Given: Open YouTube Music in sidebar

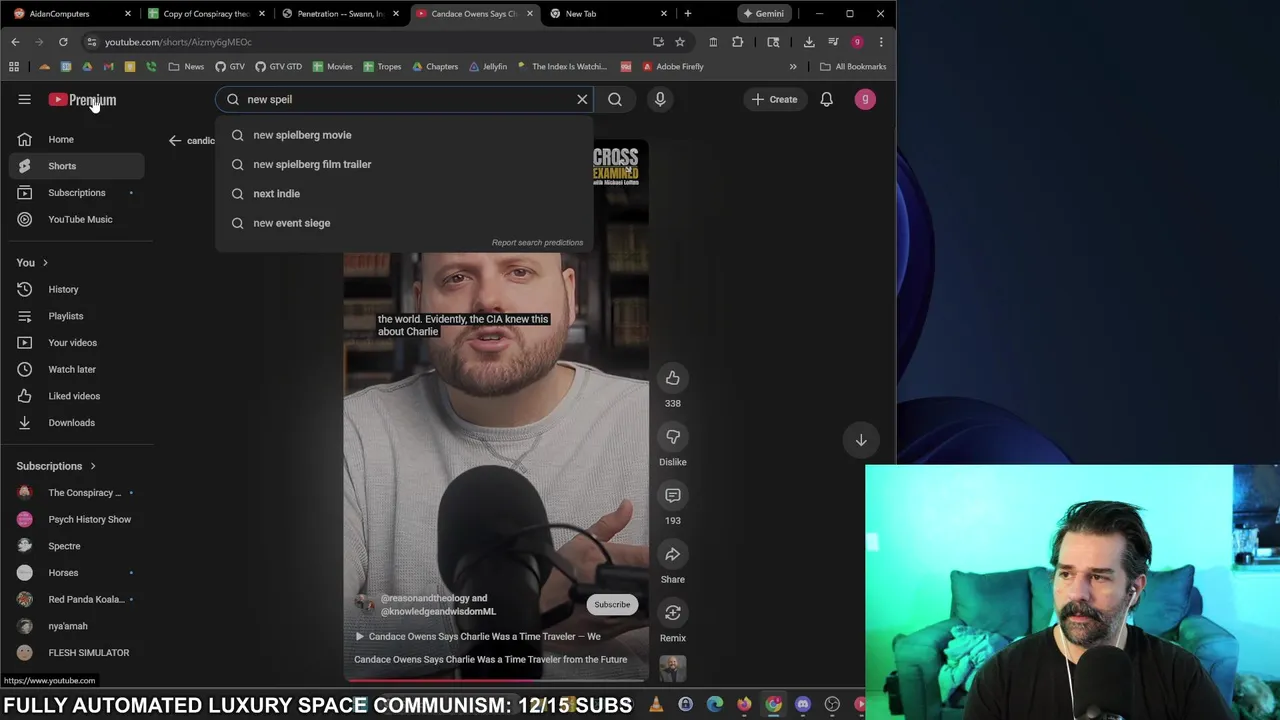Looking at the screenshot, I should (x=77, y=219).
